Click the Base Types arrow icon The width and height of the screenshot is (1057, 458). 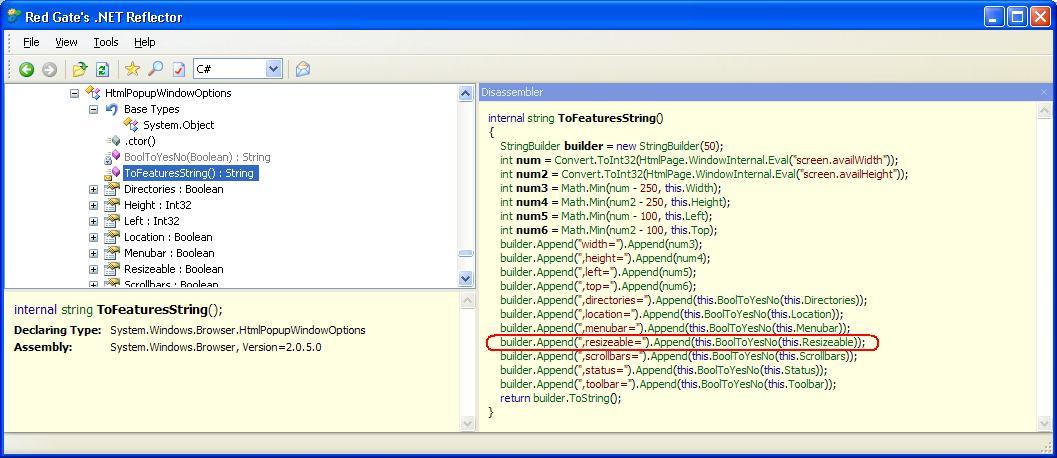(x=113, y=109)
